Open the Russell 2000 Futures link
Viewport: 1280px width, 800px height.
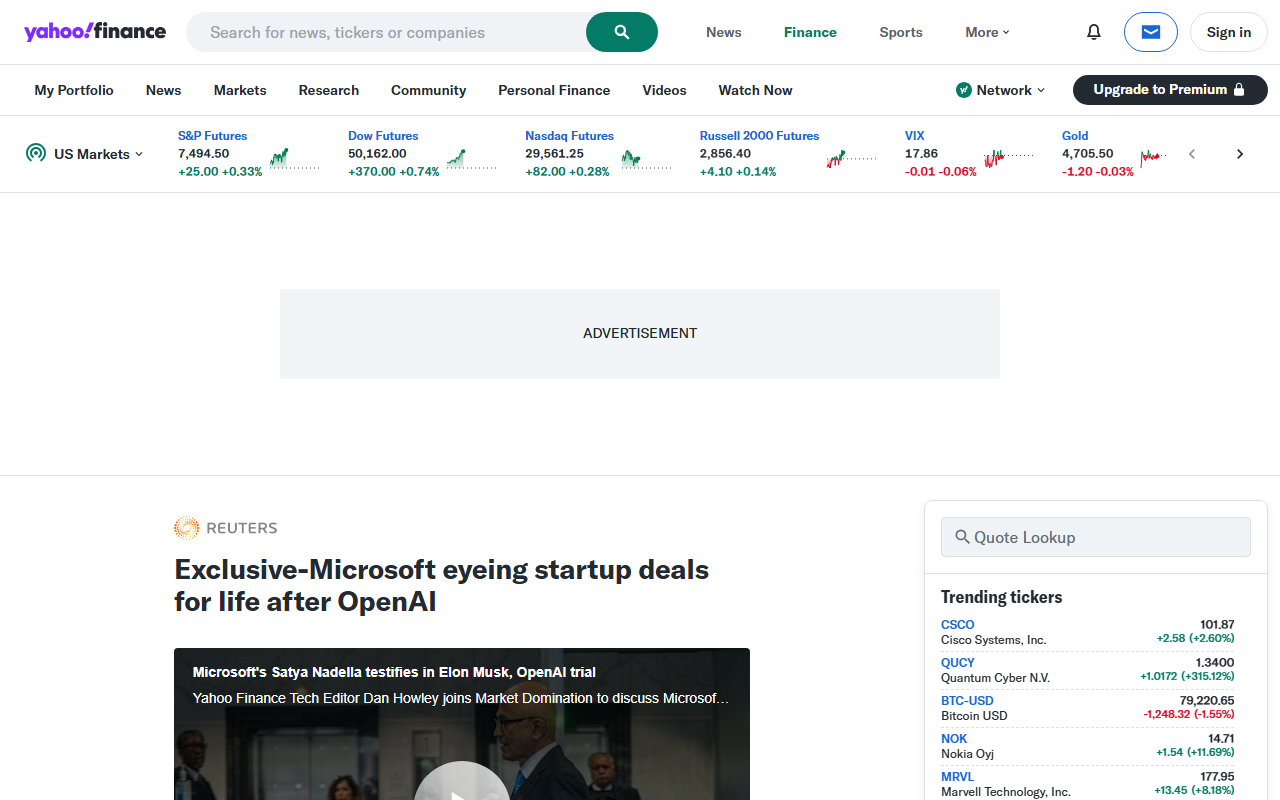pyautogui.click(x=759, y=136)
